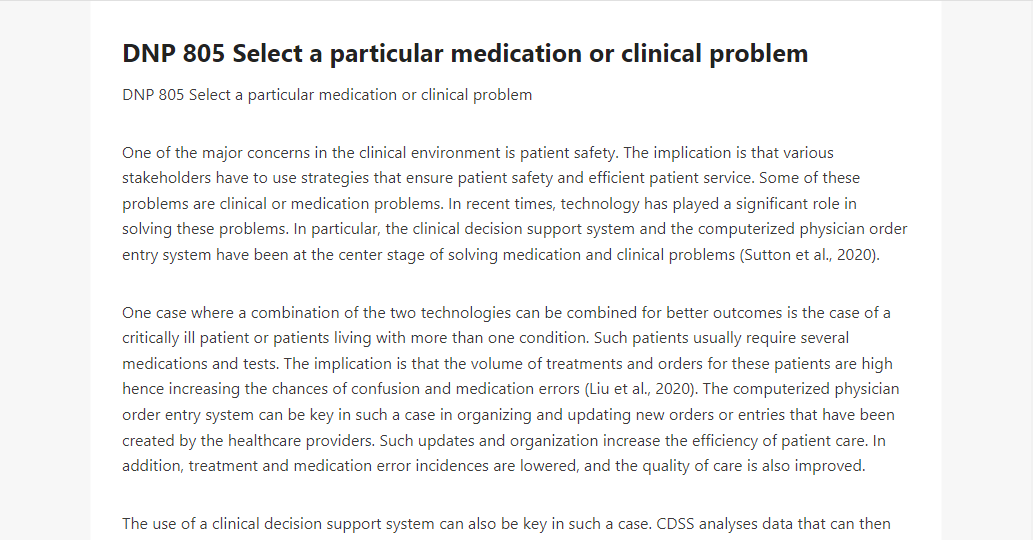This screenshot has width=1033, height=540.
Task: Click the "(Sutton et al., 2020)" citation
Action: (x=810, y=255)
